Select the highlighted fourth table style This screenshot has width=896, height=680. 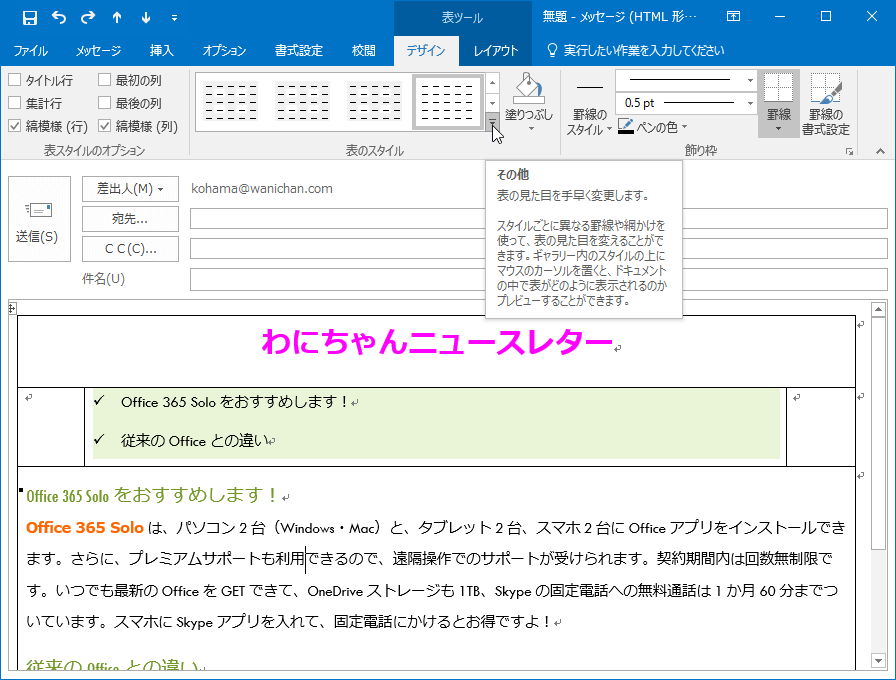click(x=447, y=102)
